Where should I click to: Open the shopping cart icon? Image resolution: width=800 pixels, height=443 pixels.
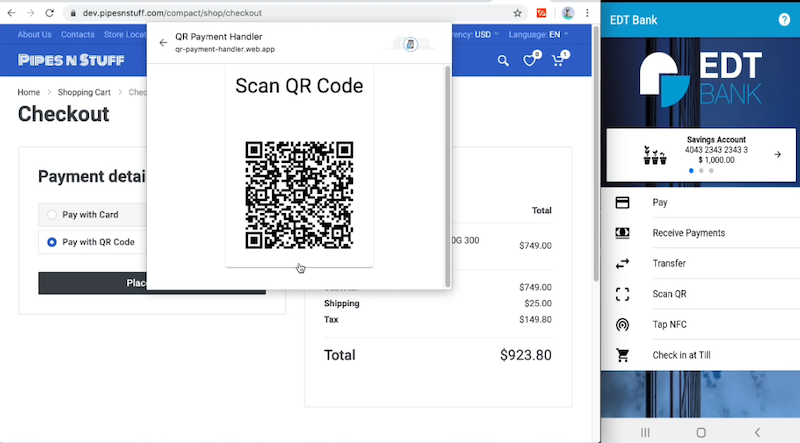(x=558, y=61)
